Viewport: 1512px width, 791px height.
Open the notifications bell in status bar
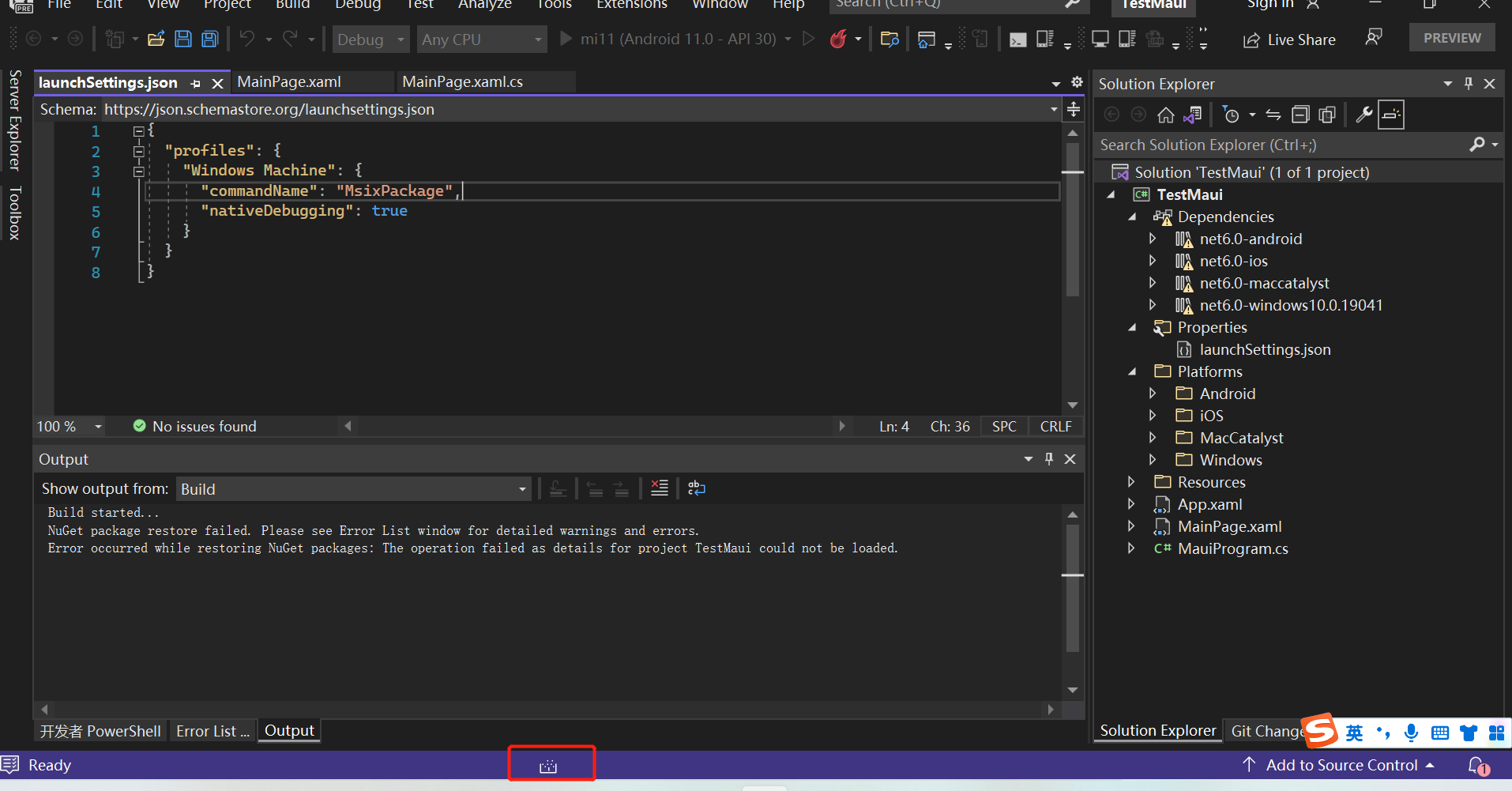pyautogui.click(x=1477, y=765)
